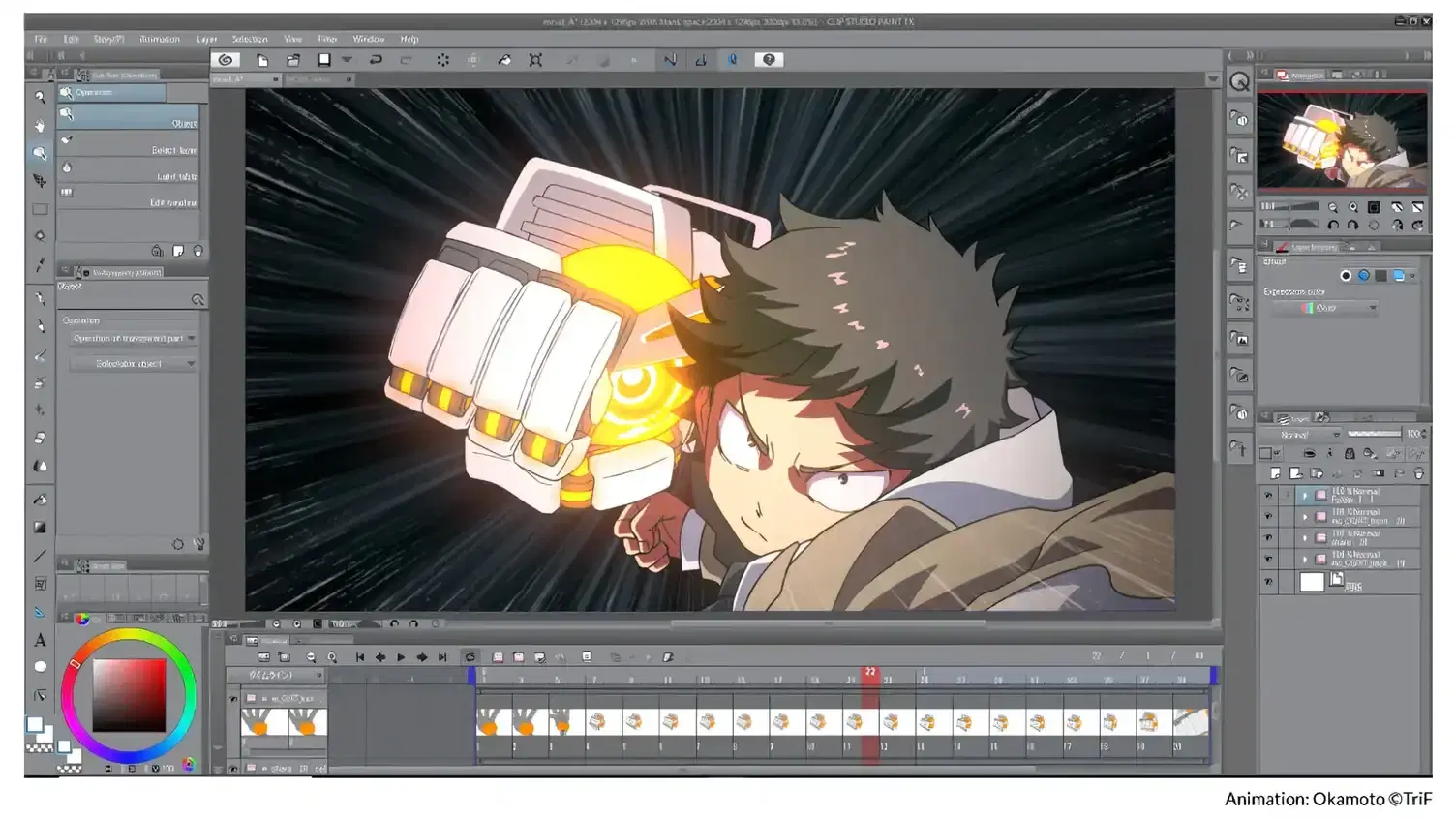Select the Move (hand) tool in toolbox

point(40,126)
